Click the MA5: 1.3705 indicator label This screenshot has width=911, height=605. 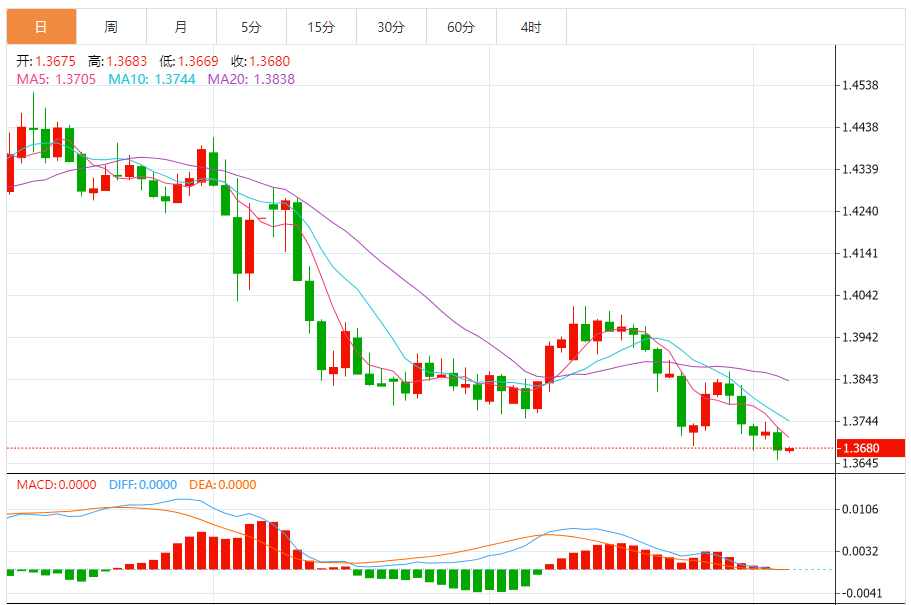pyautogui.click(x=56, y=79)
